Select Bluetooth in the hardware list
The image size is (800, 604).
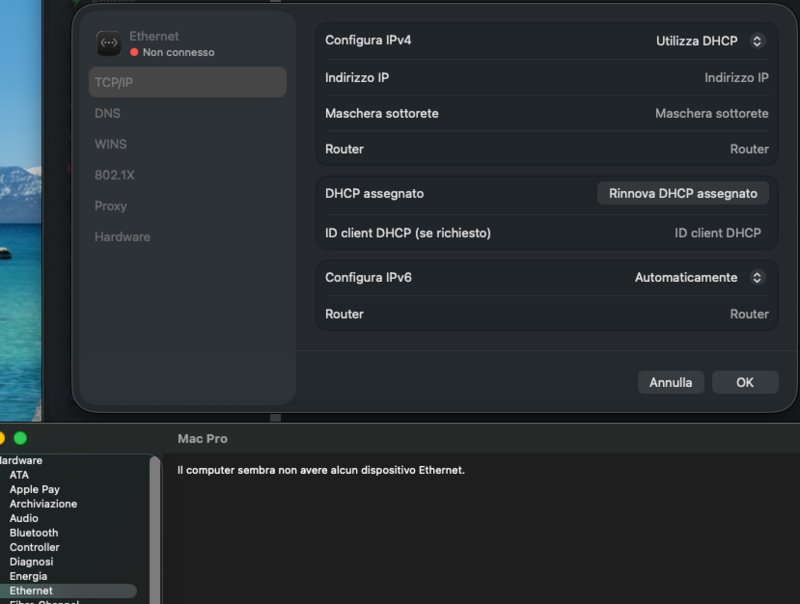pos(34,533)
